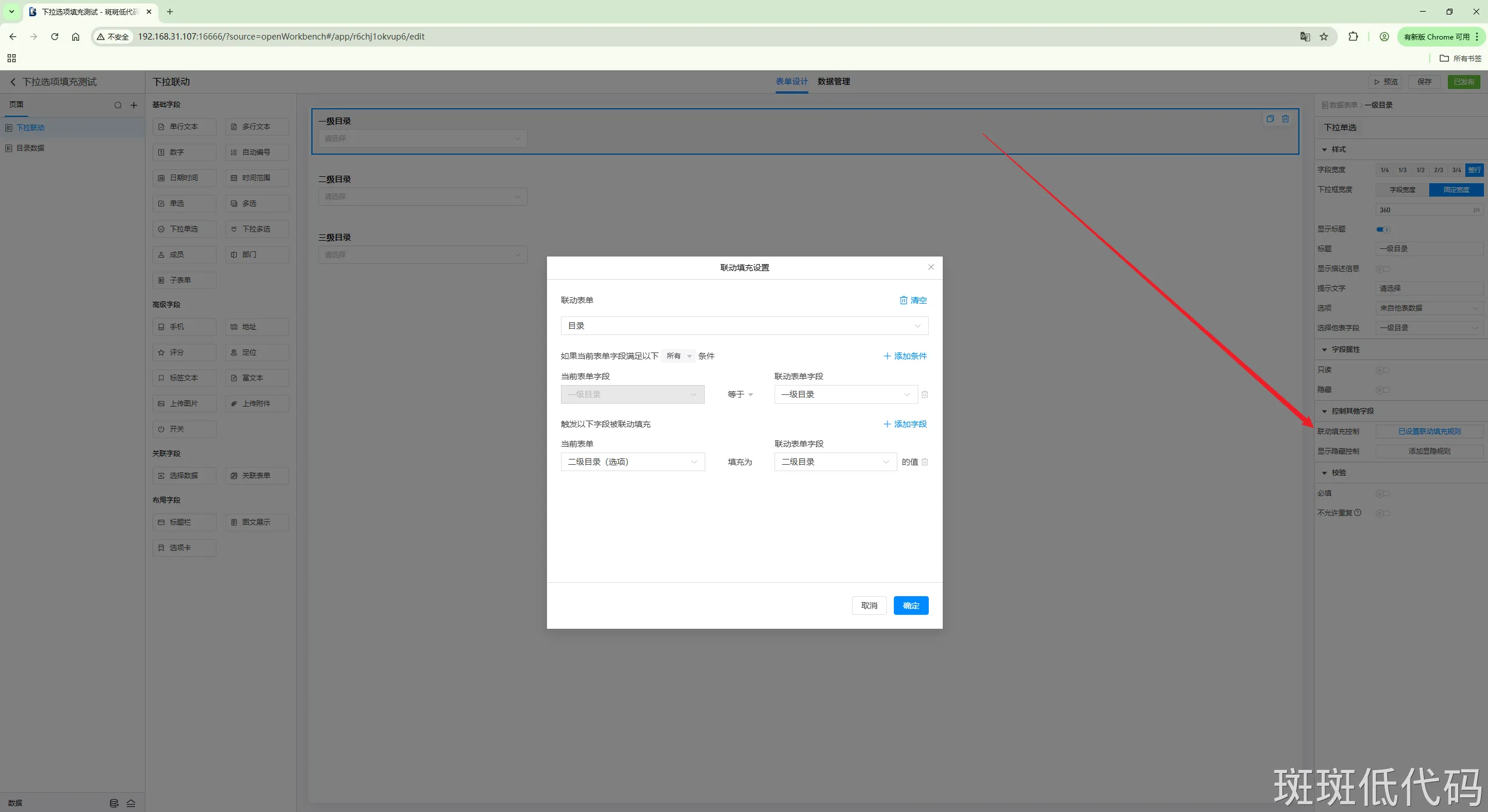Screen dimensions: 1488x812
Task: Open the 所有 condition type dropdown
Action: point(679,356)
